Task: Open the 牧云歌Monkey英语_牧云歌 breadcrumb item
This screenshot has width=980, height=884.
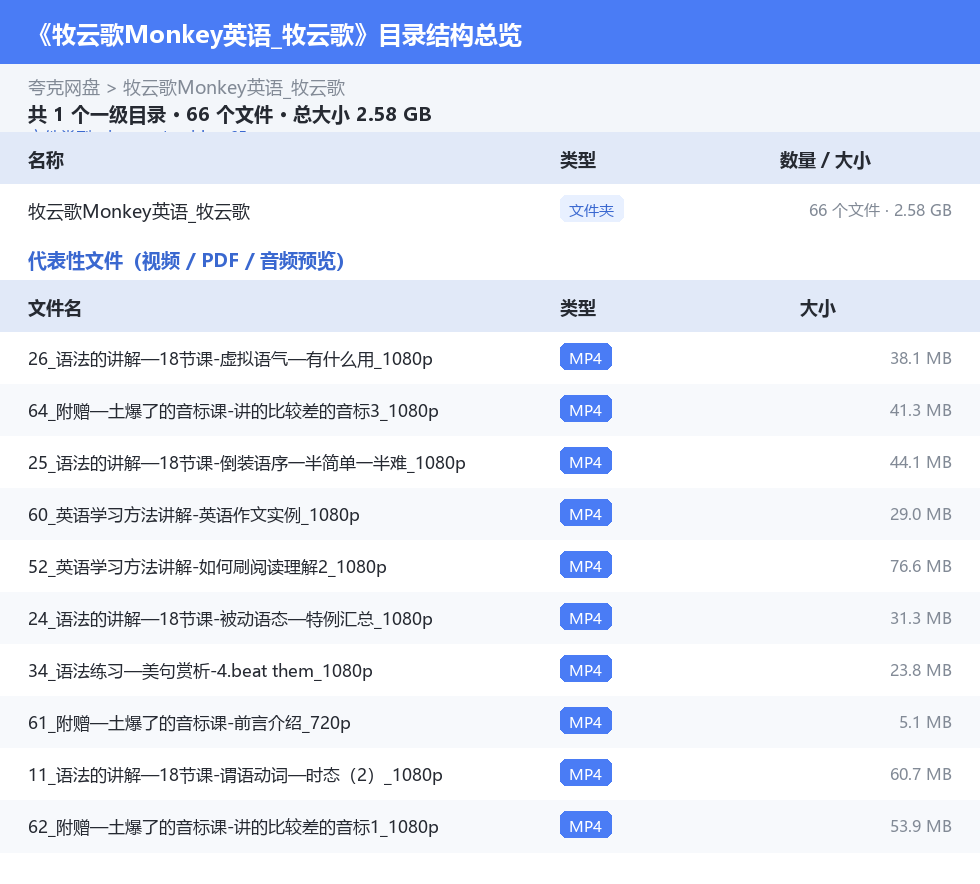Action: 234,88
